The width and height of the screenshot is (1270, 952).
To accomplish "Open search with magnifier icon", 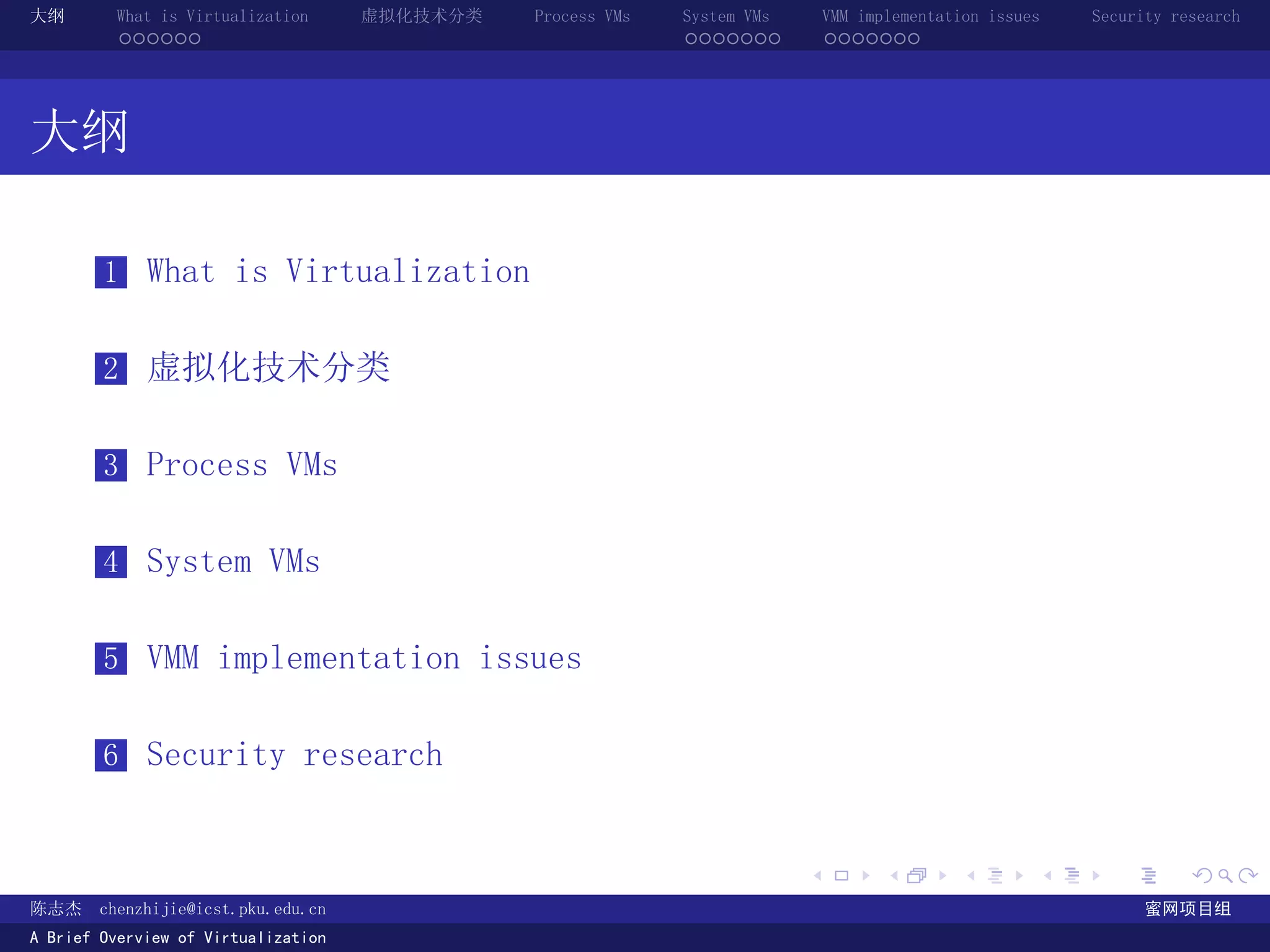I will [1225, 875].
